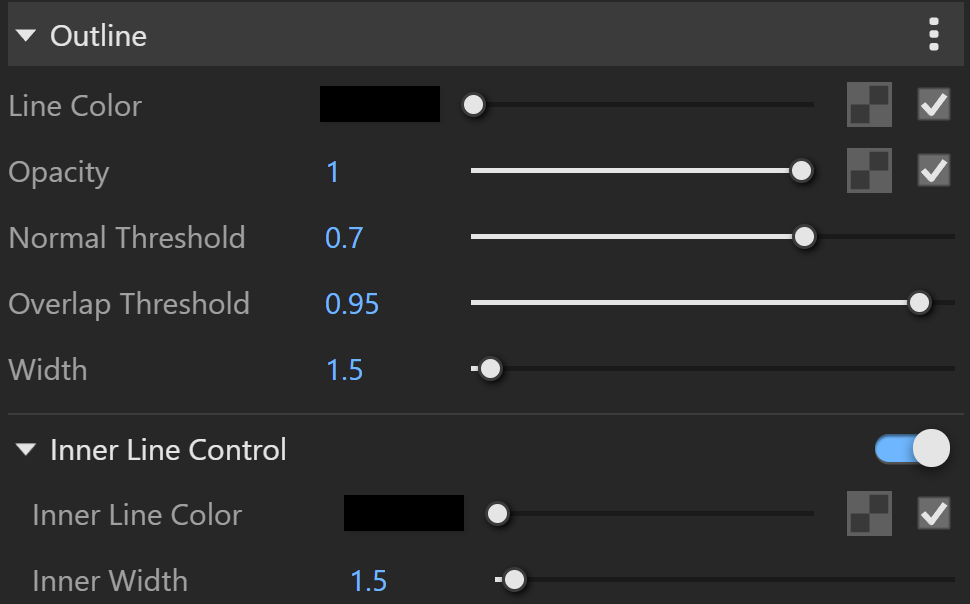The height and width of the screenshot is (604, 970).
Task: Open the black Line Color swatch
Action: 380,104
